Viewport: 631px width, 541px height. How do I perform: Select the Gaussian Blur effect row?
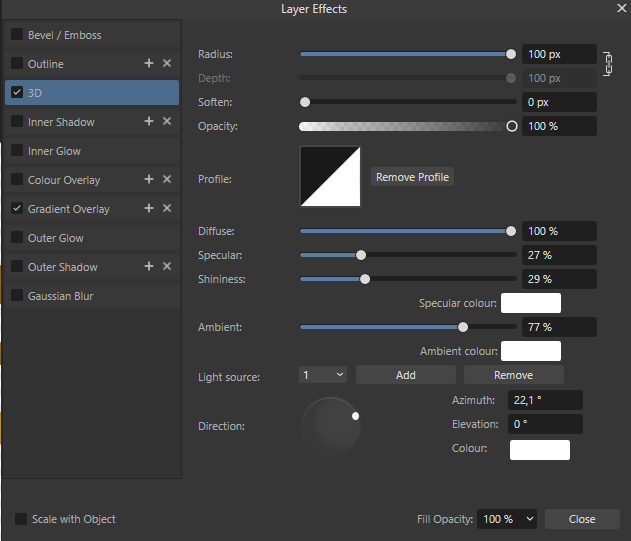click(x=92, y=295)
